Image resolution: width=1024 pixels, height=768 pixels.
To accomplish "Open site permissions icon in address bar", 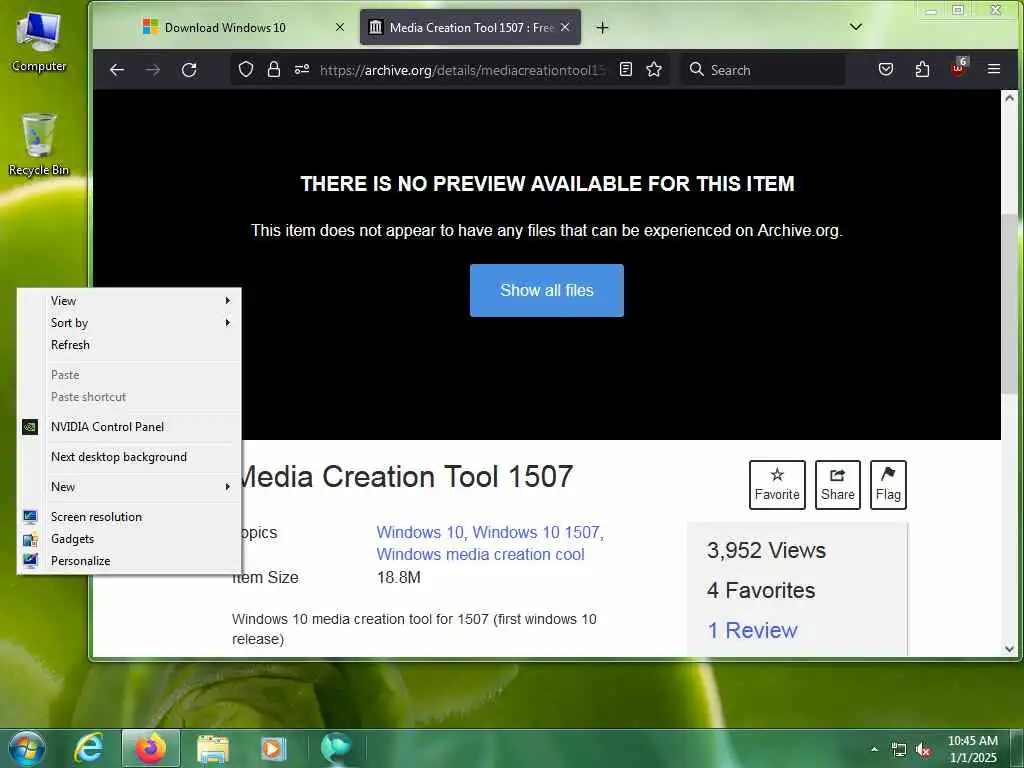I will coord(302,69).
